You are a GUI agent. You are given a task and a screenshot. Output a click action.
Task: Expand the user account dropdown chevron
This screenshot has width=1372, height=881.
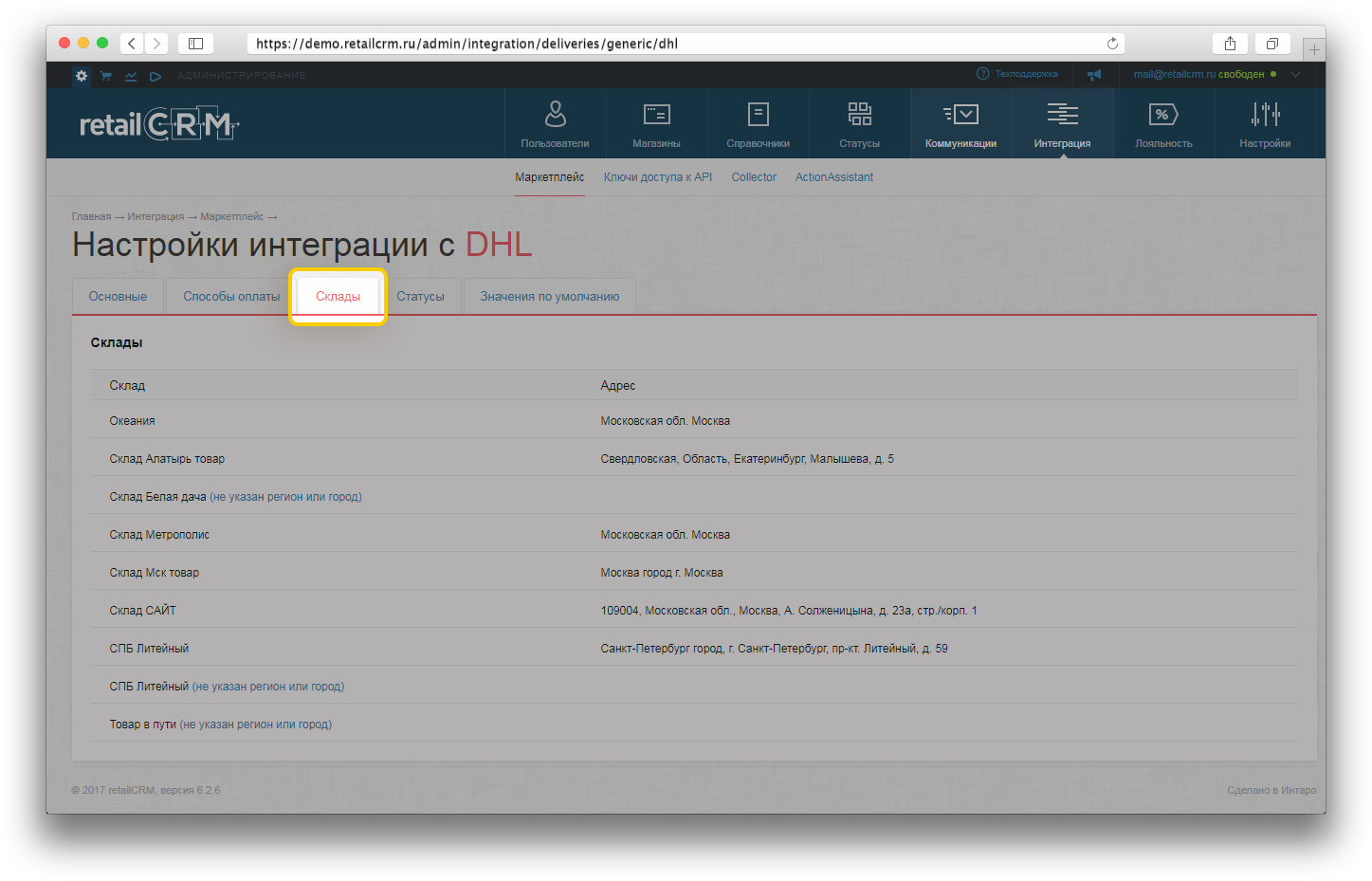1295,74
